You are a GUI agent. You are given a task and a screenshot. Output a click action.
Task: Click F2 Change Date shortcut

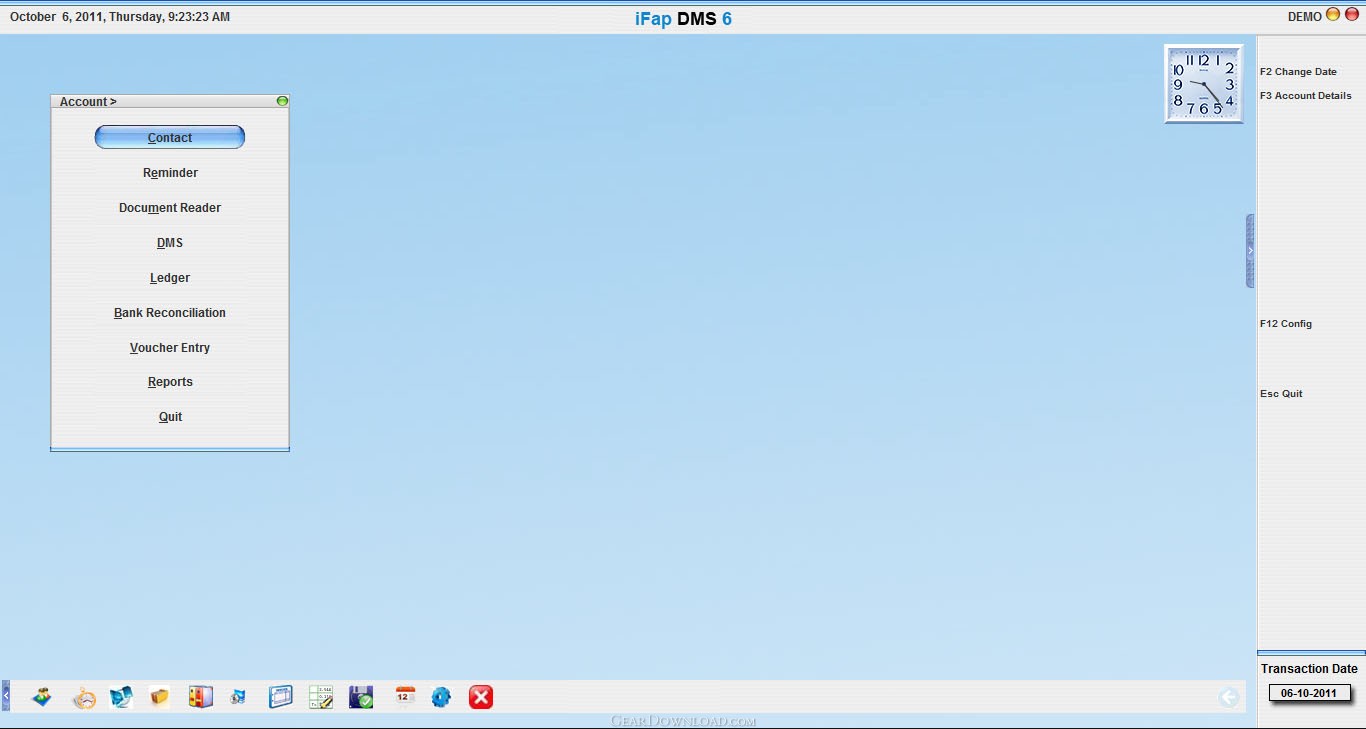1298,72
